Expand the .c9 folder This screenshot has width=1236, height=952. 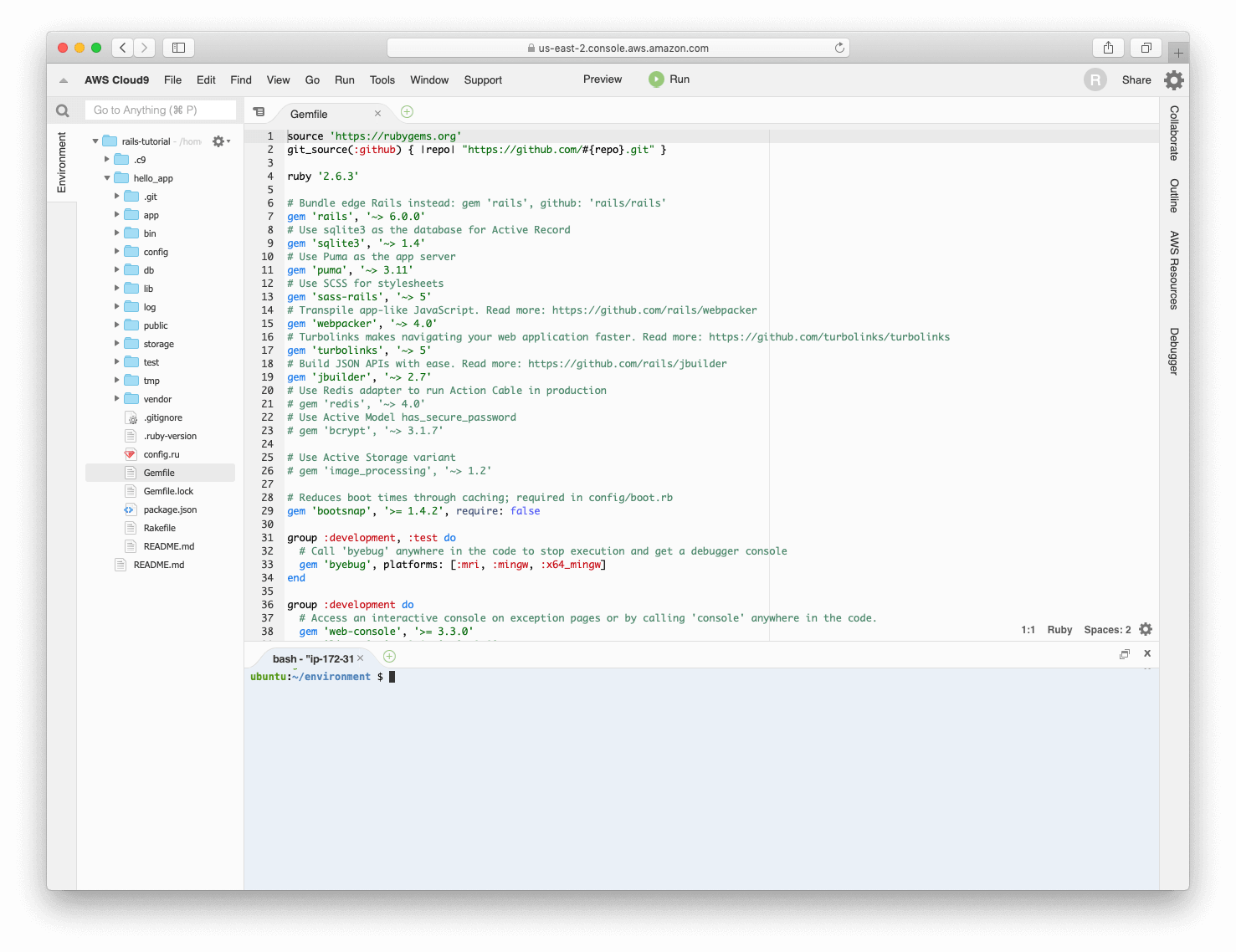coord(107,160)
